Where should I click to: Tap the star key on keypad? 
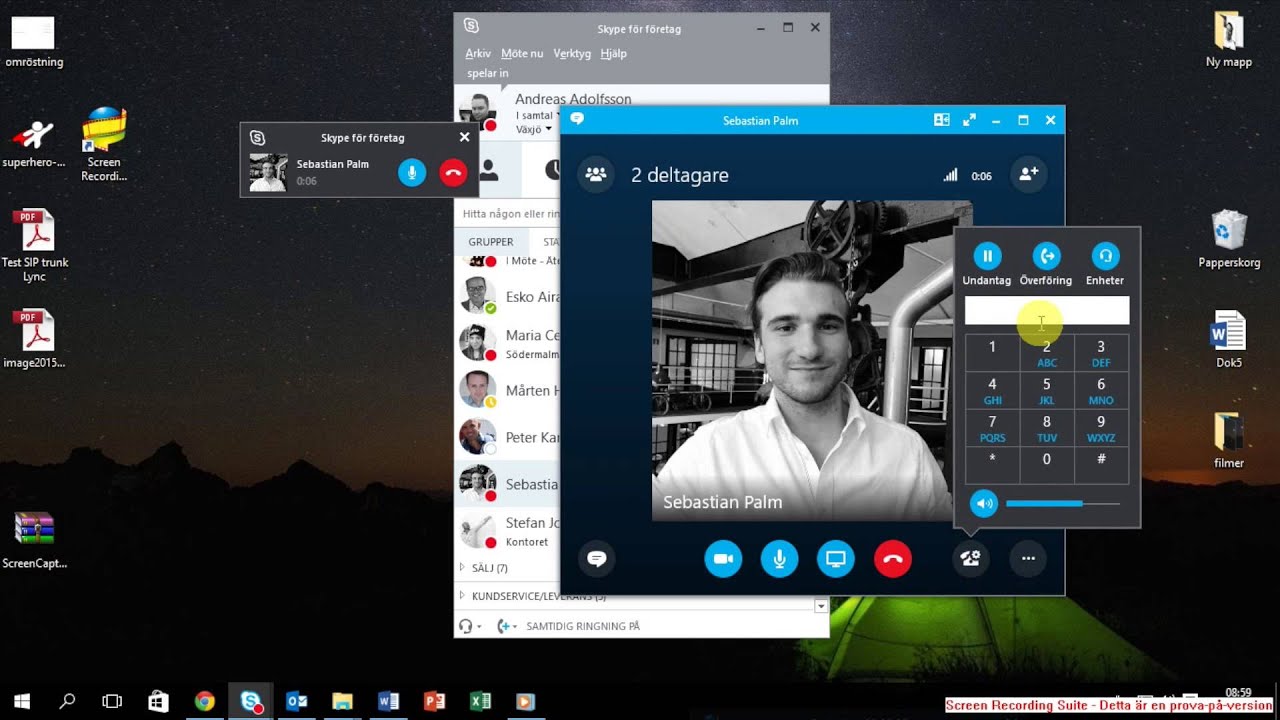tap(992, 465)
